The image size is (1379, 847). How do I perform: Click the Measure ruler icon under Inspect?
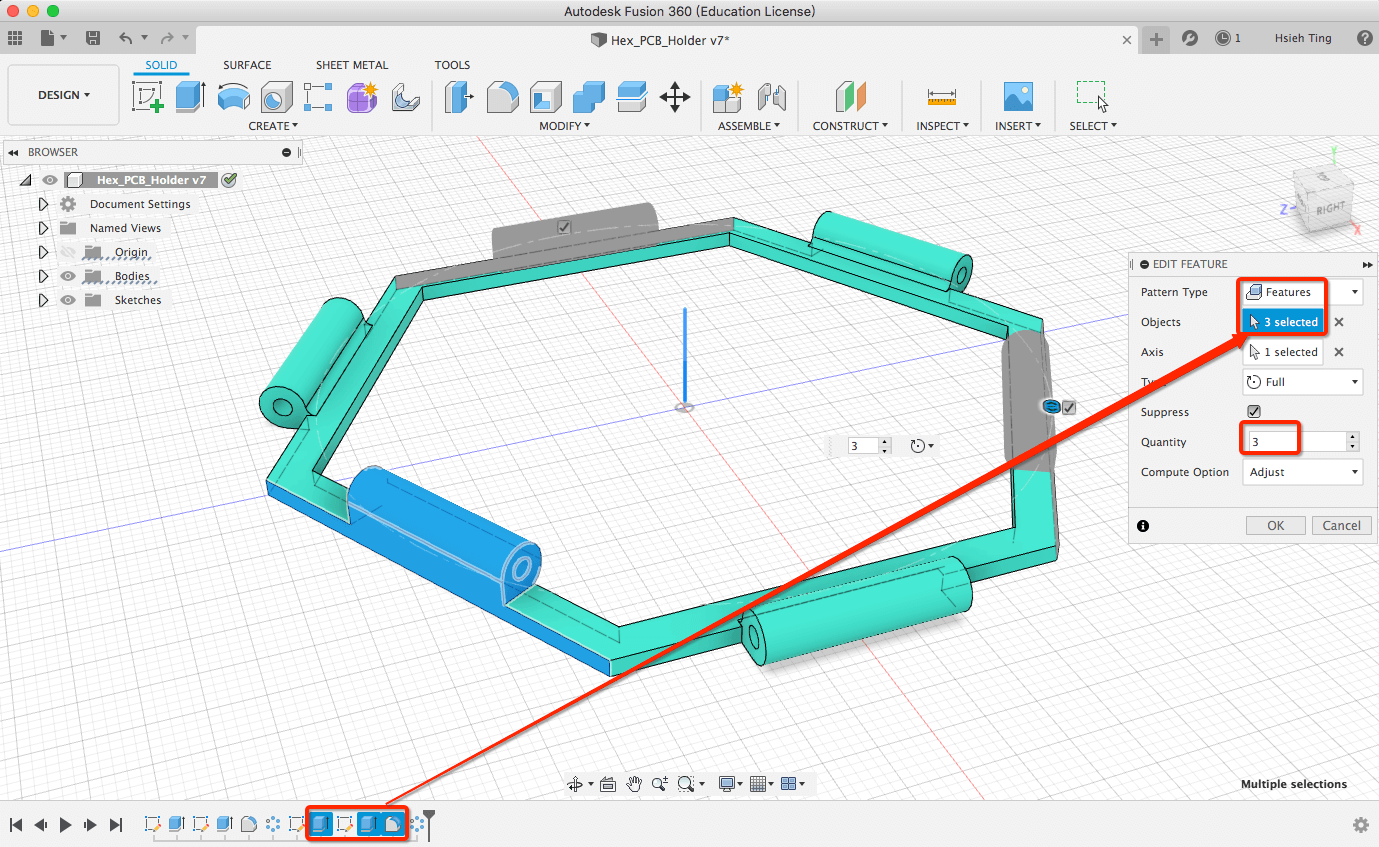941,97
